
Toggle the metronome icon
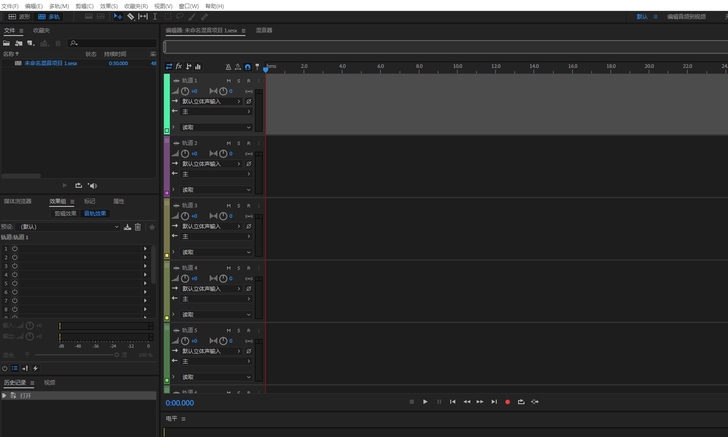point(228,67)
